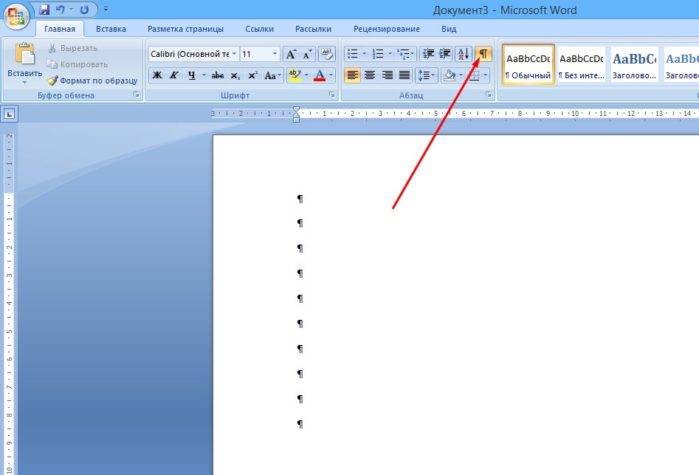This screenshot has width=699, height=475.
Task: Click the justify alignment icon
Action: point(404,75)
